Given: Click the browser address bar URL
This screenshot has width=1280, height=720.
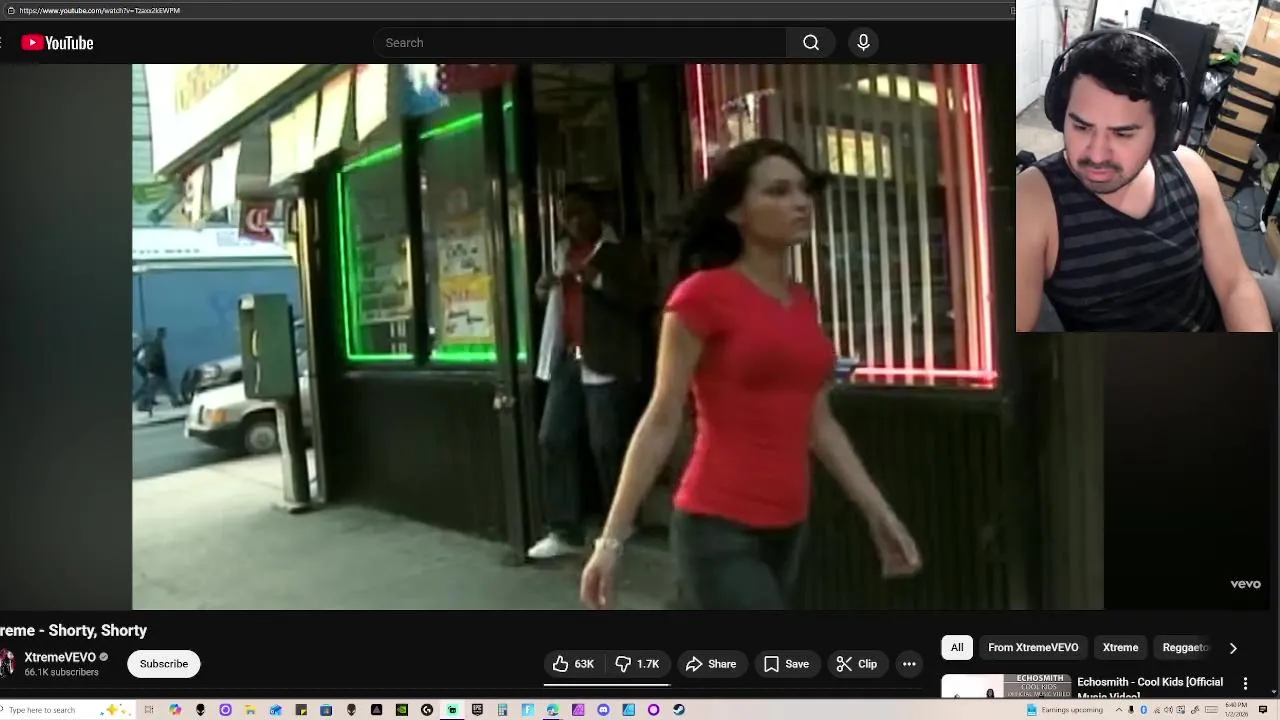Looking at the screenshot, I should pyautogui.click(x=100, y=10).
